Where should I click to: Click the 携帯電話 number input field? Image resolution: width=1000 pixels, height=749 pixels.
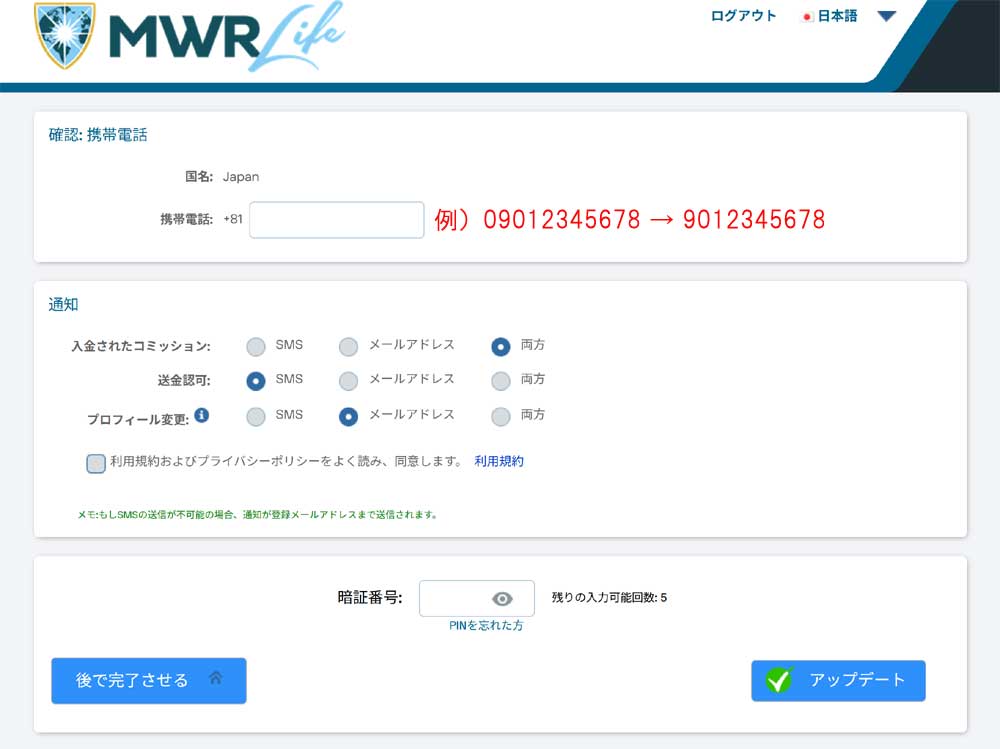coord(337,220)
